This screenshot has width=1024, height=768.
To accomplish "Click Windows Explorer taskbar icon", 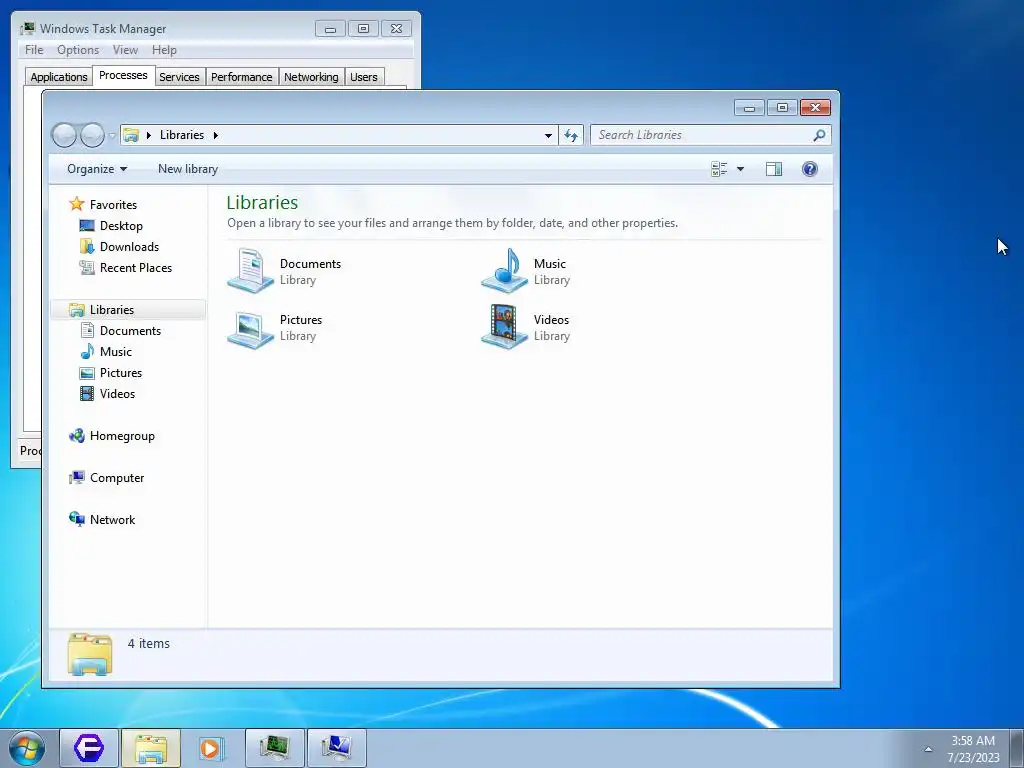I will click(151, 748).
